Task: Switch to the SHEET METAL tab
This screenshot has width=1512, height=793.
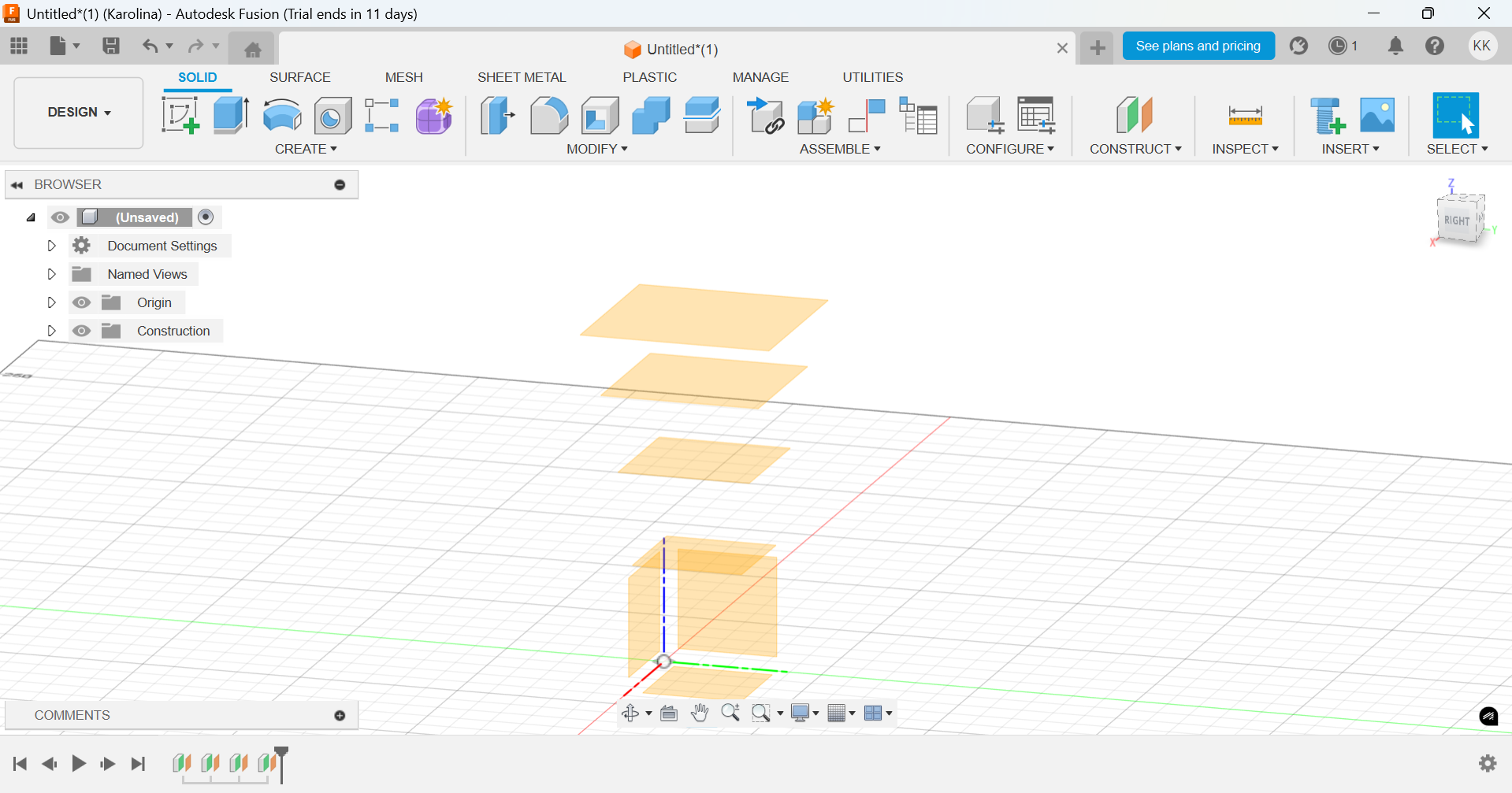Action: pyautogui.click(x=522, y=77)
